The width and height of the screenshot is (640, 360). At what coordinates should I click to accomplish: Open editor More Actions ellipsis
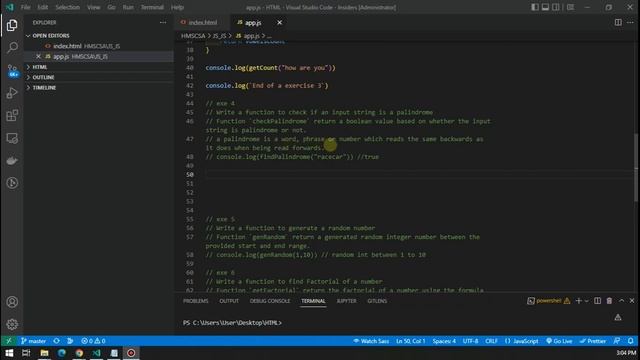pyautogui.click(x=630, y=22)
